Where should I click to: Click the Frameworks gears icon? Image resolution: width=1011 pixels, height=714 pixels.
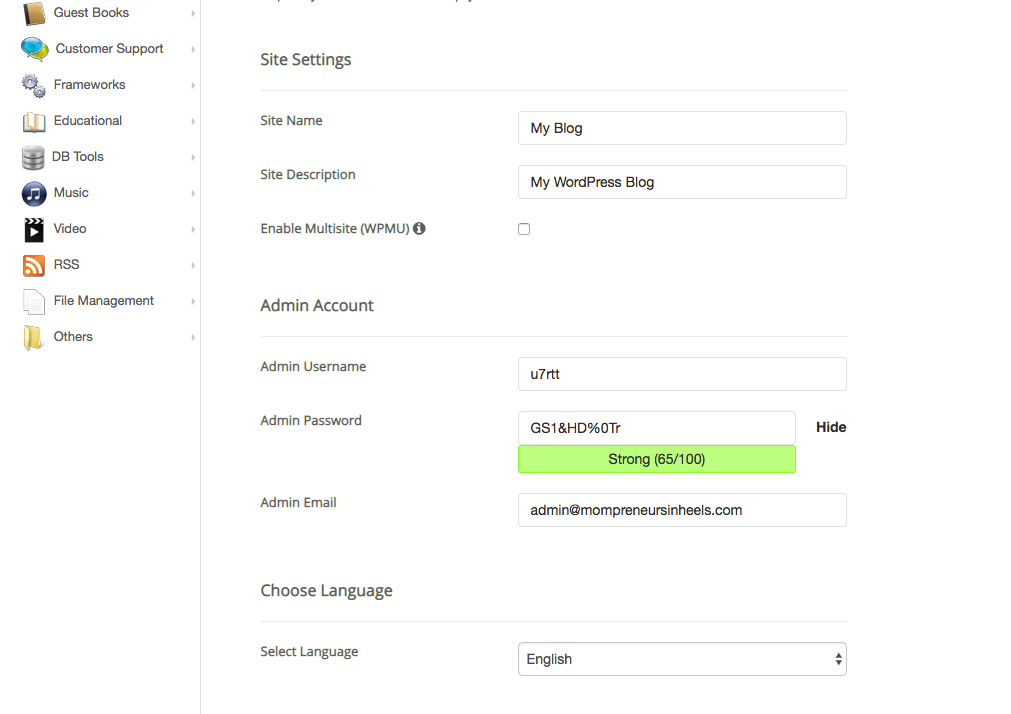click(34, 85)
